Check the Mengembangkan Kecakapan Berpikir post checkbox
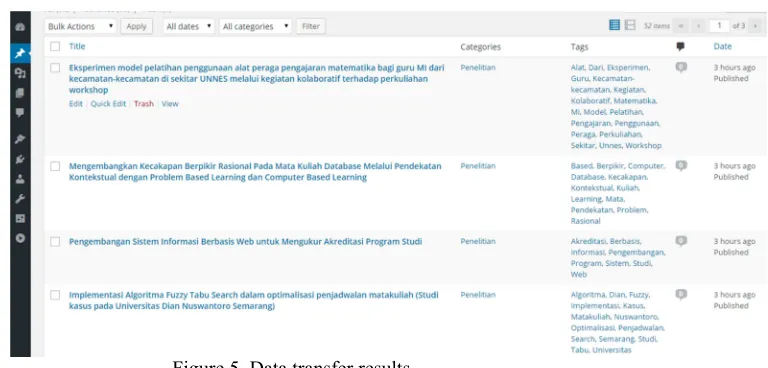The width and height of the screenshot is (768, 368). (55, 166)
